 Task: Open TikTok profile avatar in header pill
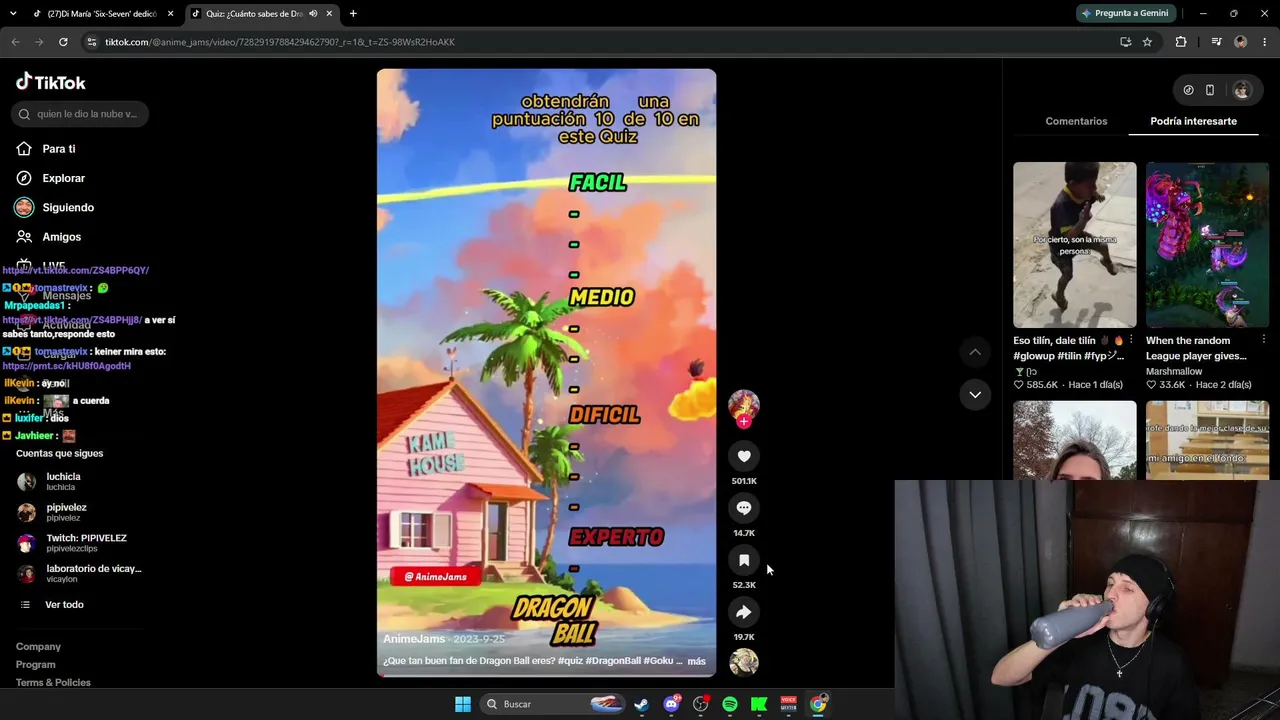coord(1242,90)
